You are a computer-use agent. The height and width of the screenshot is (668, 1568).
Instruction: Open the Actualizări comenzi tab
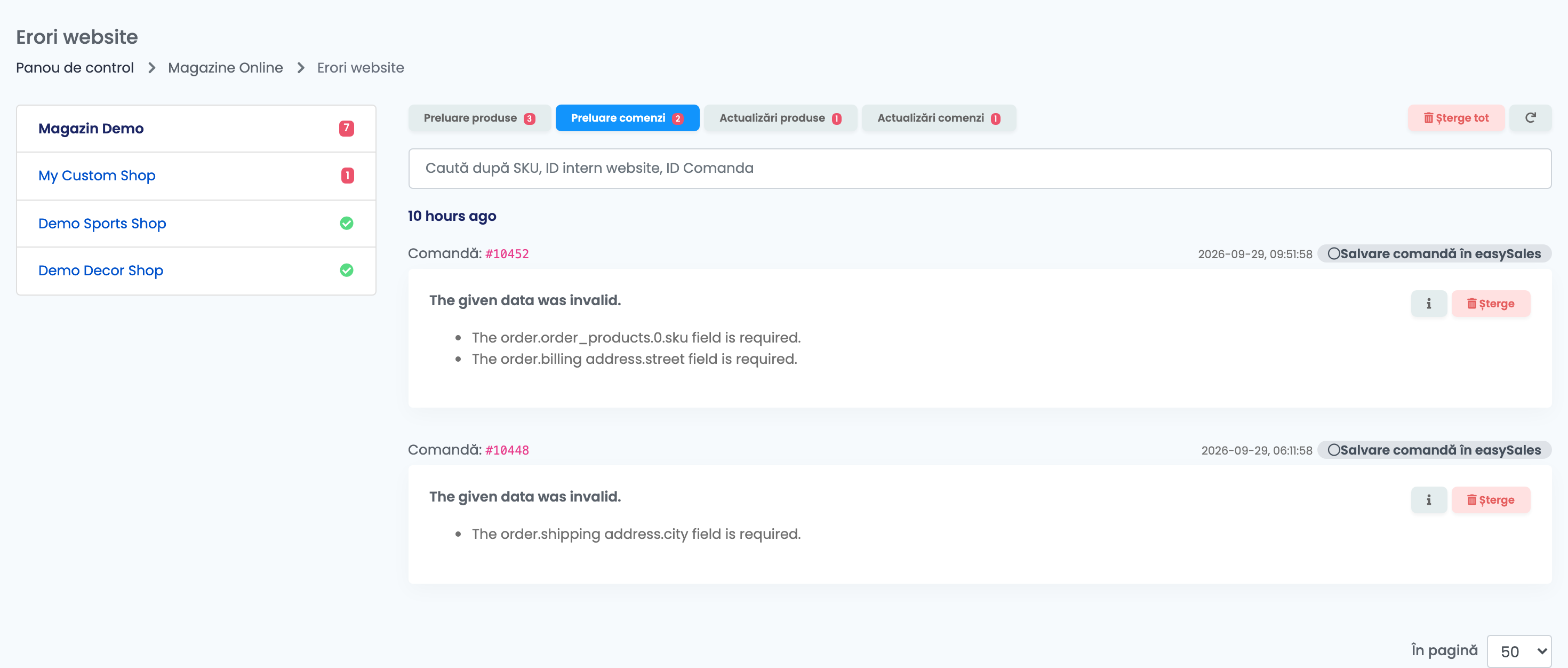click(939, 117)
